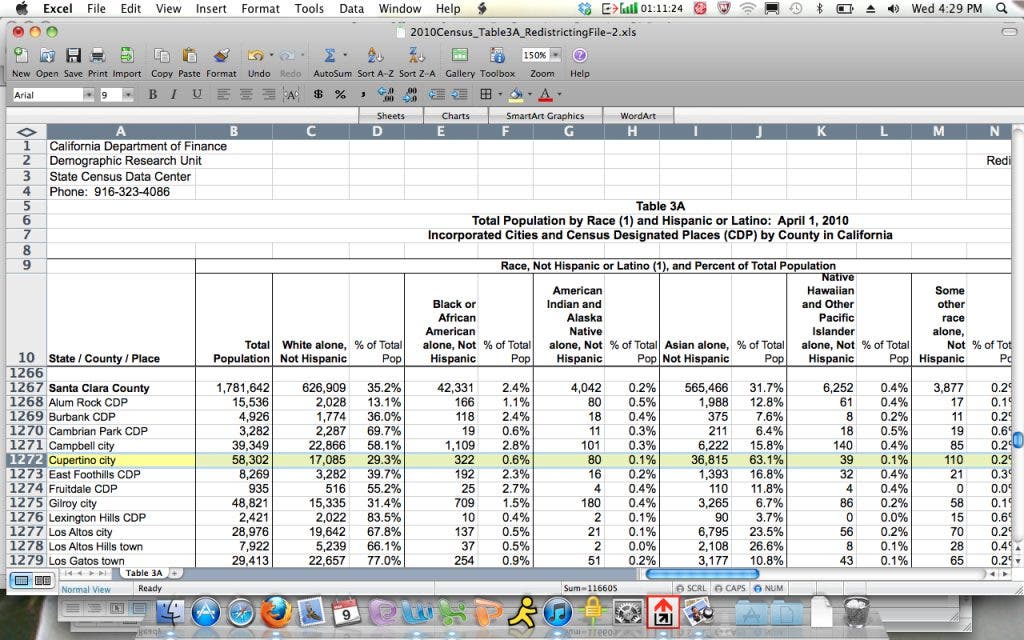This screenshot has height=640, width=1024.
Task: Expand the Font Color dropdown arrow
Action: tap(560, 95)
